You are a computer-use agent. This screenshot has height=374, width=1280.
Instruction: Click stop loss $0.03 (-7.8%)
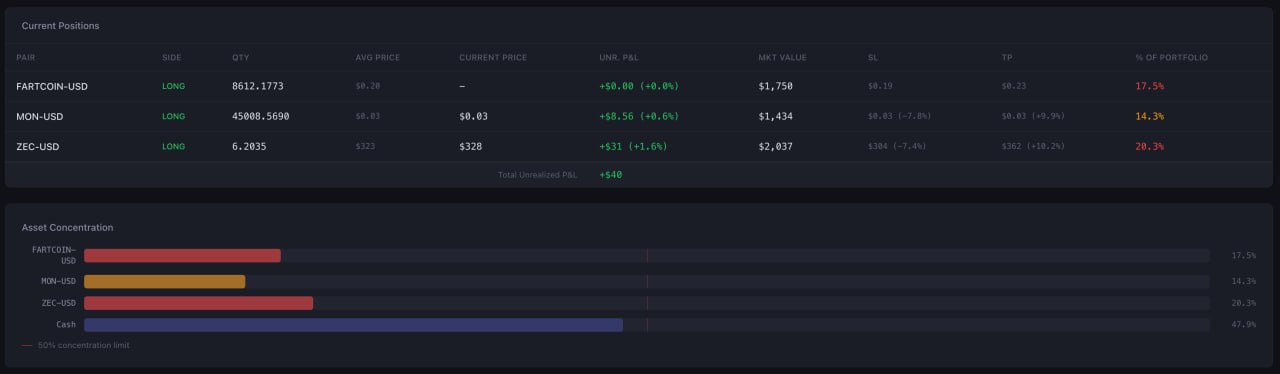point(899,117)
